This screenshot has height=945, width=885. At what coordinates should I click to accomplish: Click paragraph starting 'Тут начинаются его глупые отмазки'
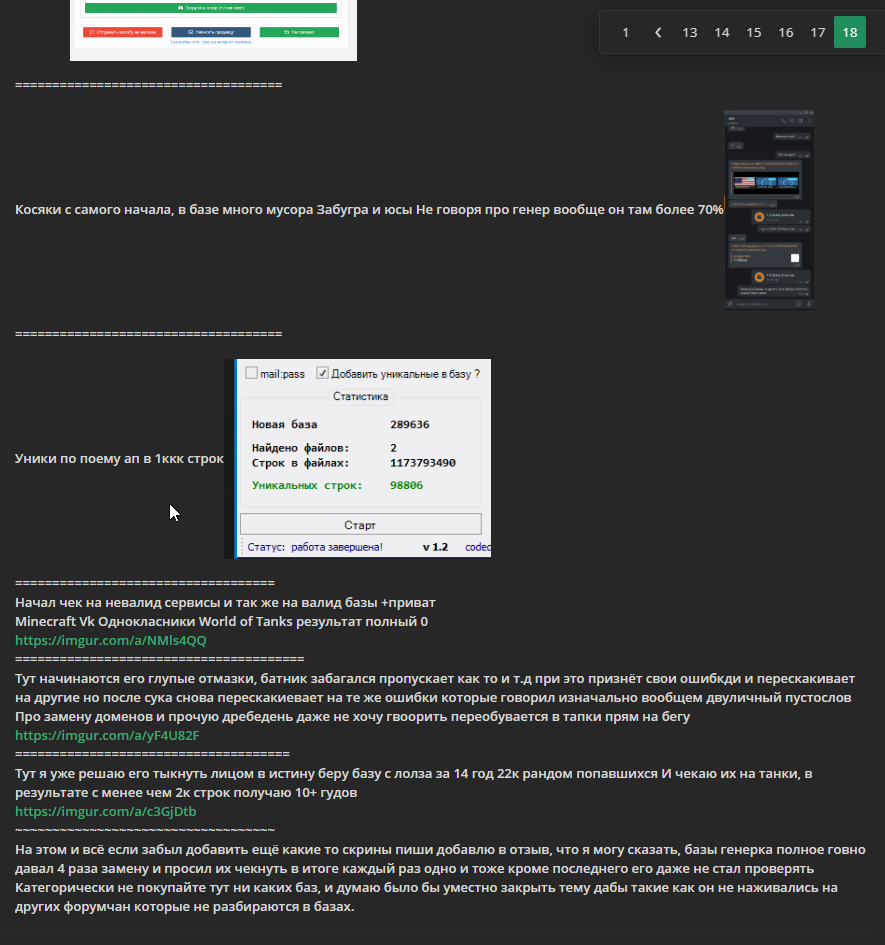(x=435, y=697)
